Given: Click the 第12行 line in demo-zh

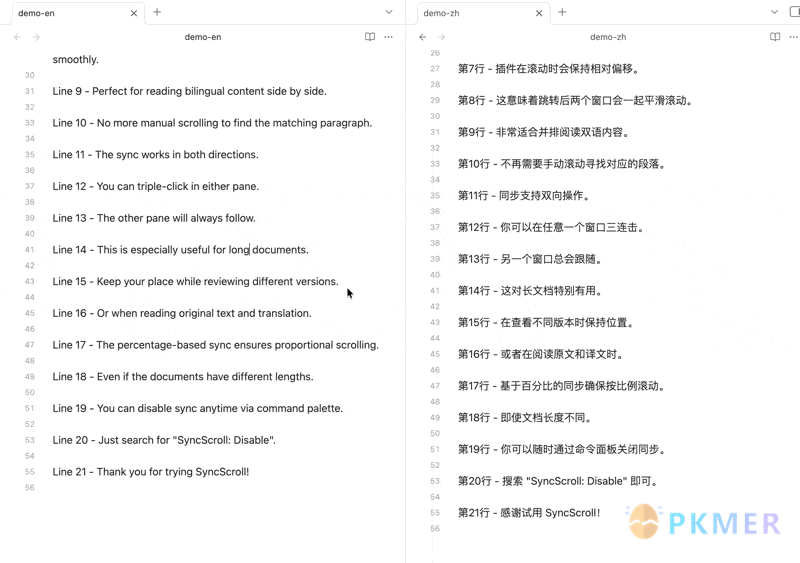Looking at the screenshot, I should [x=551, y=227].
